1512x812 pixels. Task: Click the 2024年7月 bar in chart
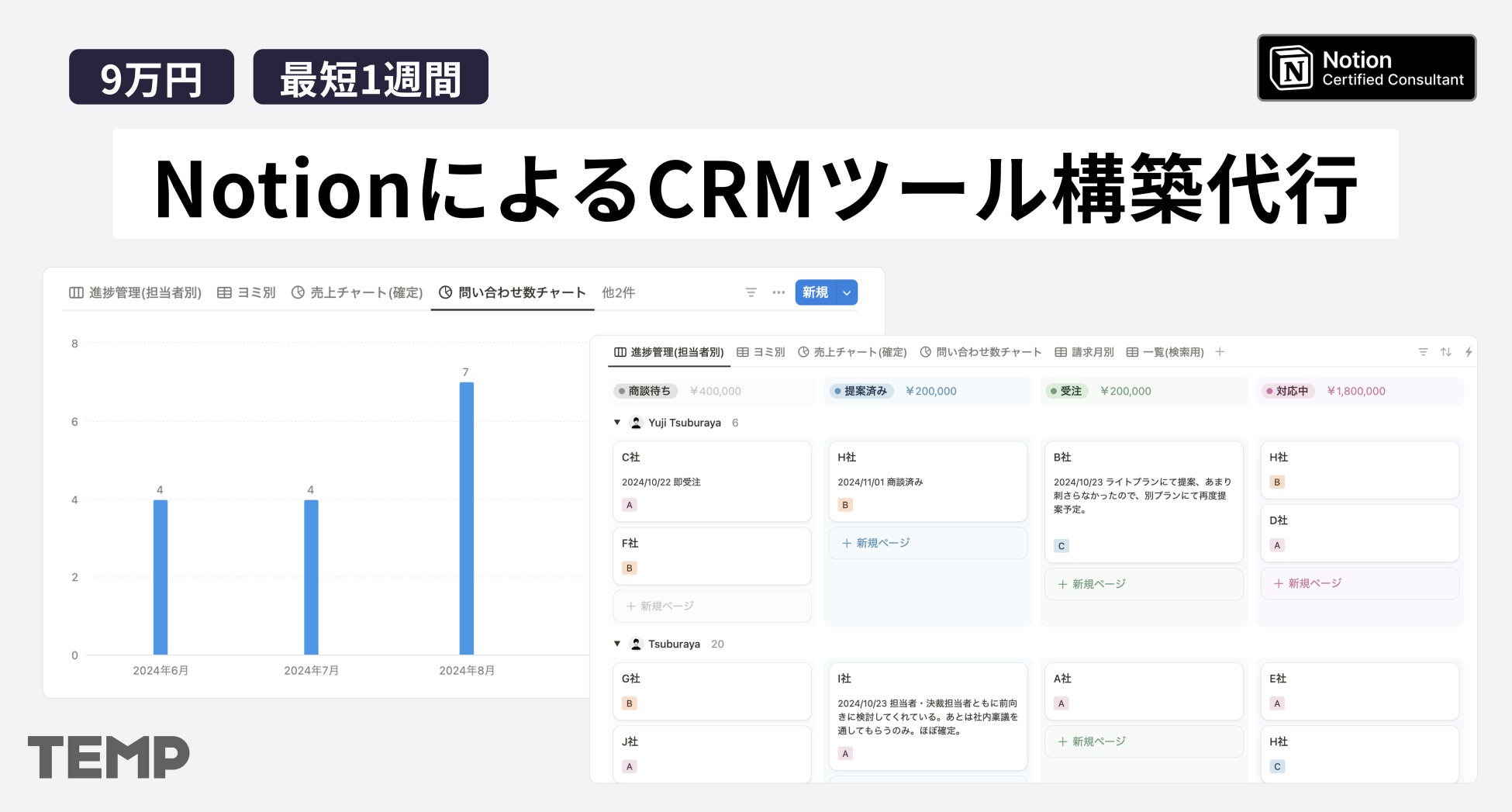tap(311, 577)
